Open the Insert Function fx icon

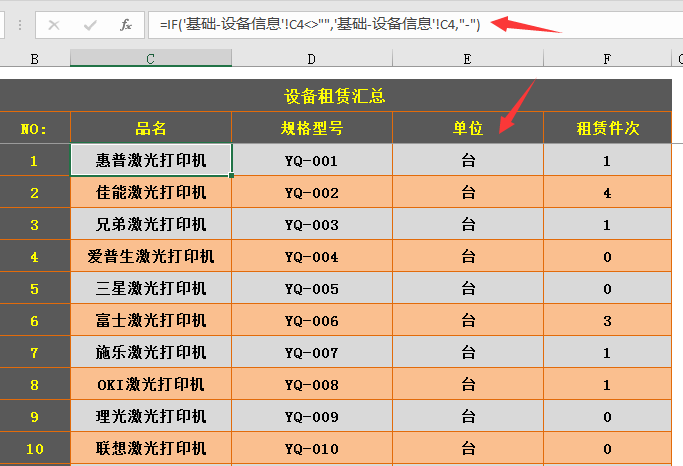[x=126, y=25]
